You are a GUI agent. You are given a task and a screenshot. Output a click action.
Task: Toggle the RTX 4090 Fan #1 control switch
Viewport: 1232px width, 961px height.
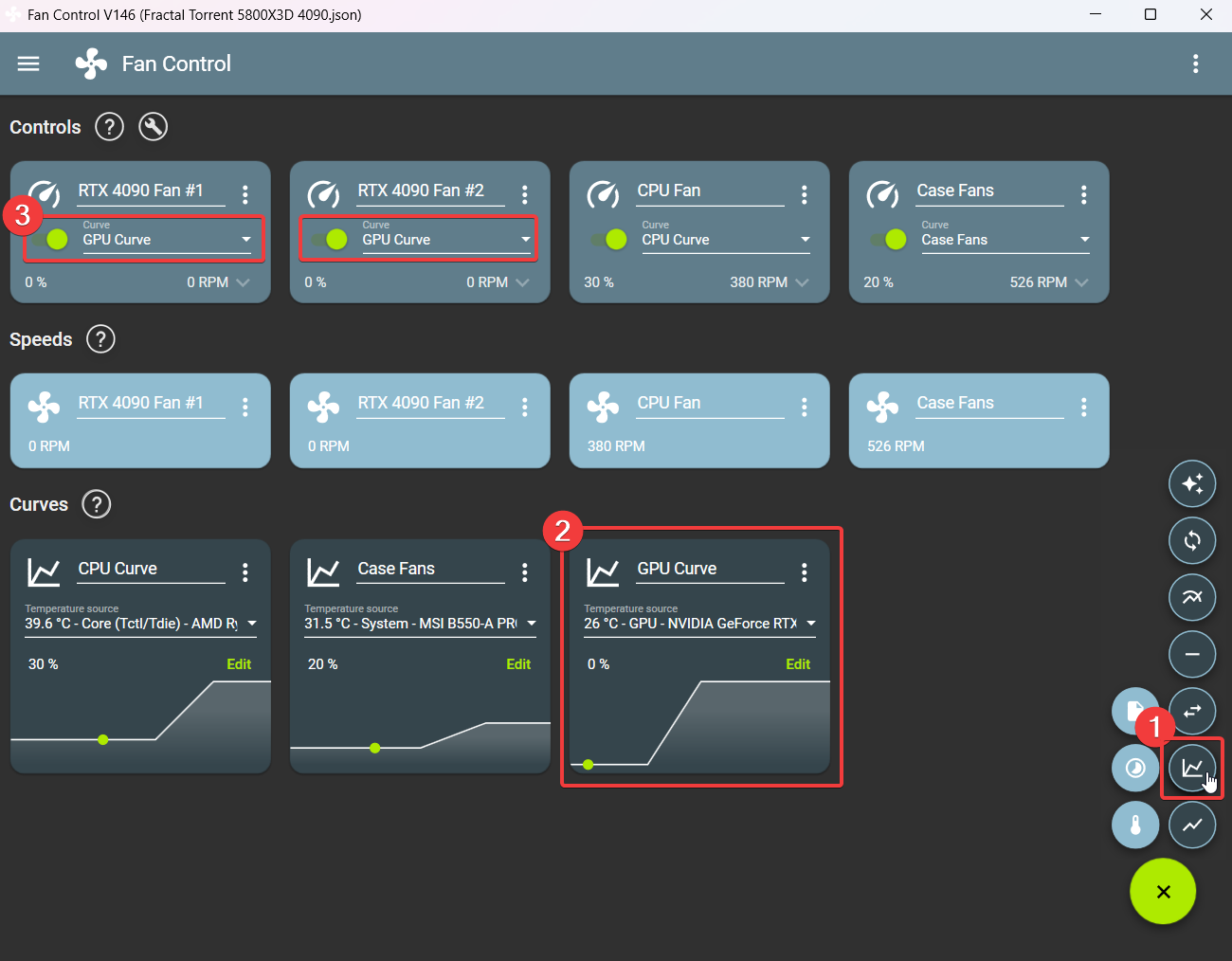coord(49,240)
